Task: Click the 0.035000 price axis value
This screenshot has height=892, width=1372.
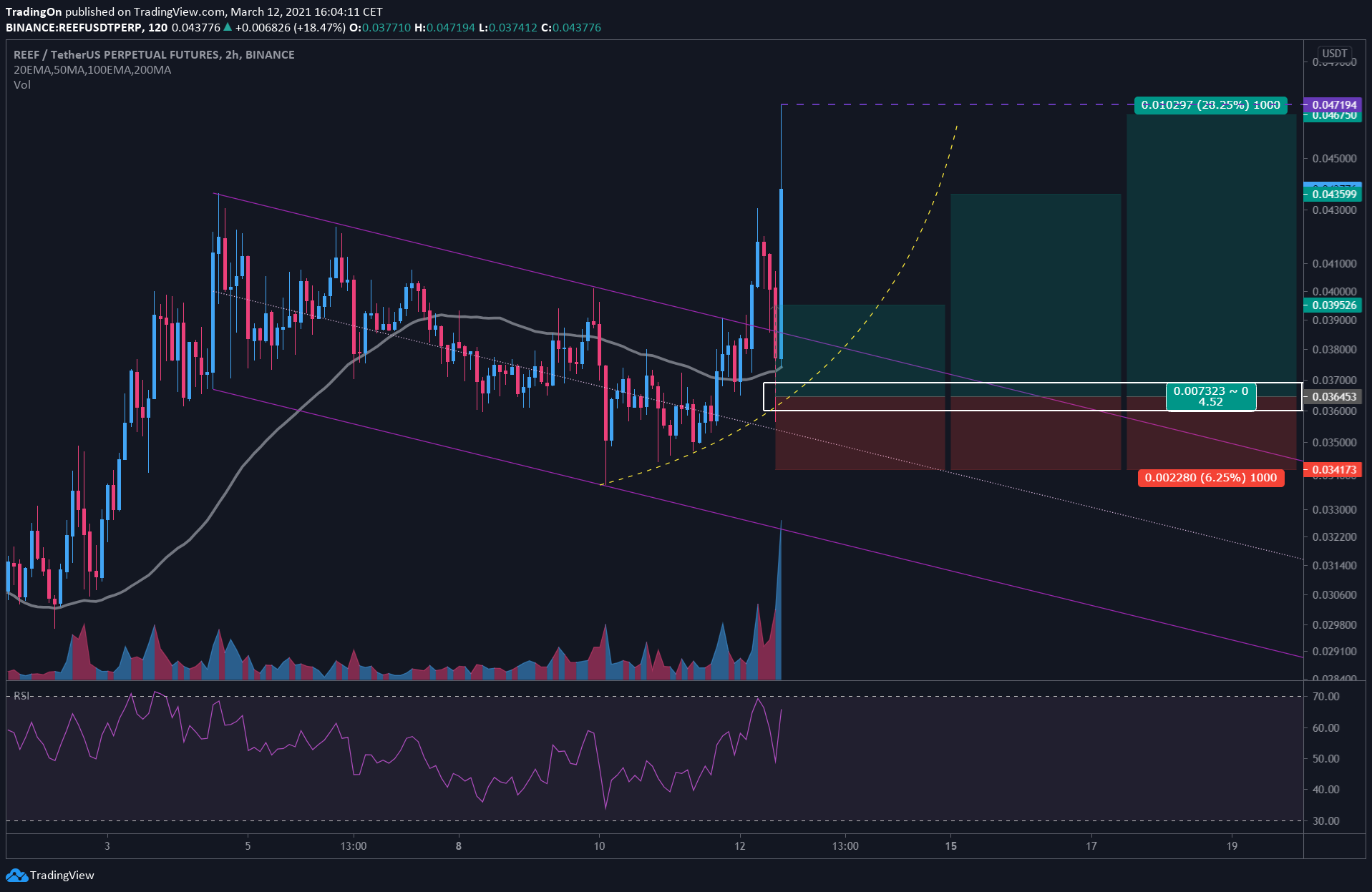Action: pos(1334,442)
